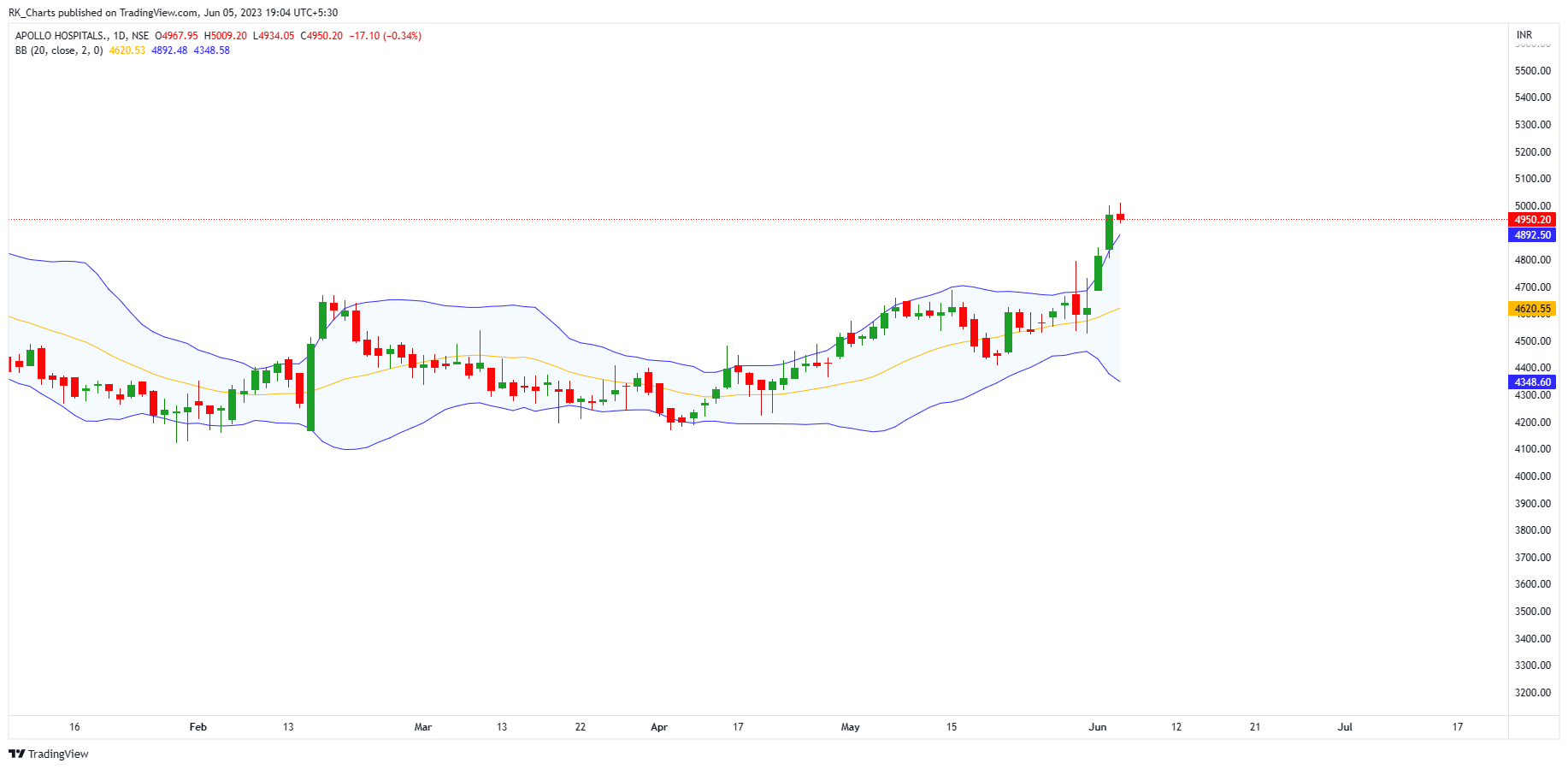This screenshot has width=1568, height=769.
Task: Click the APOLLO HOSPITALS symbol title
Action: pos(62,36)
